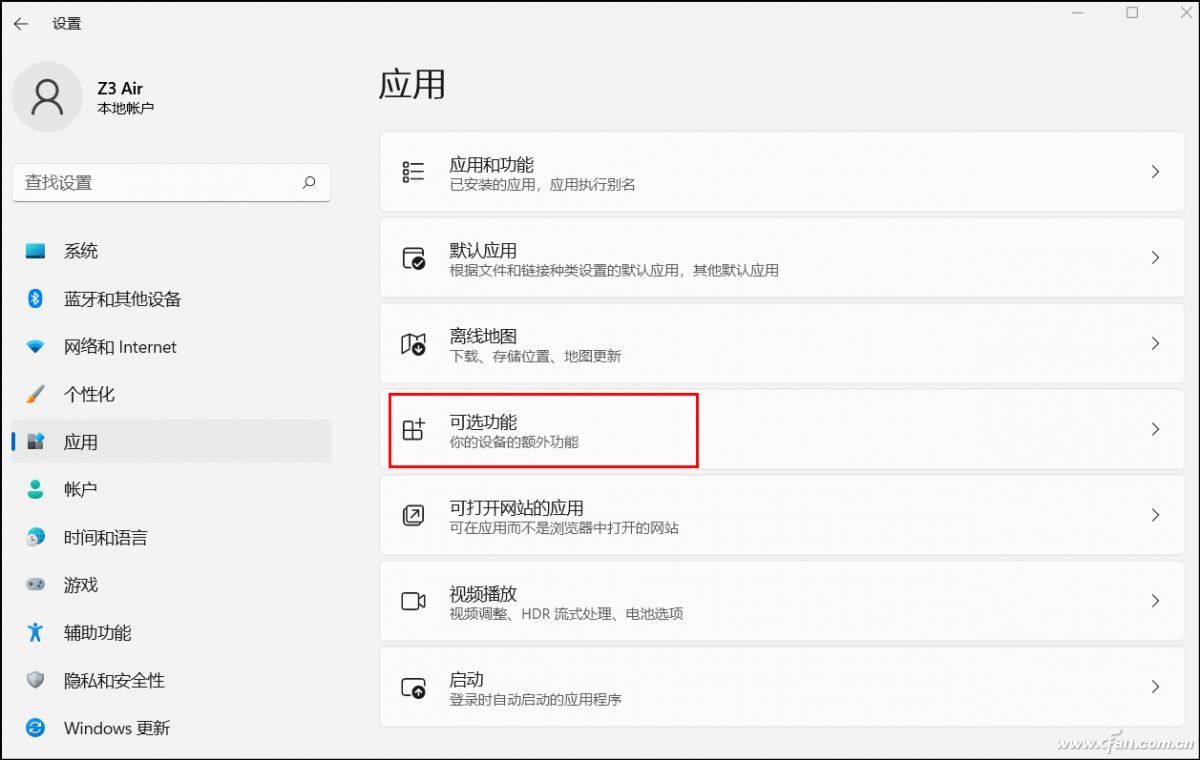Open Windows 更新 page
Viewport: 1200px width, 760px height.
[x=171, y=728]
